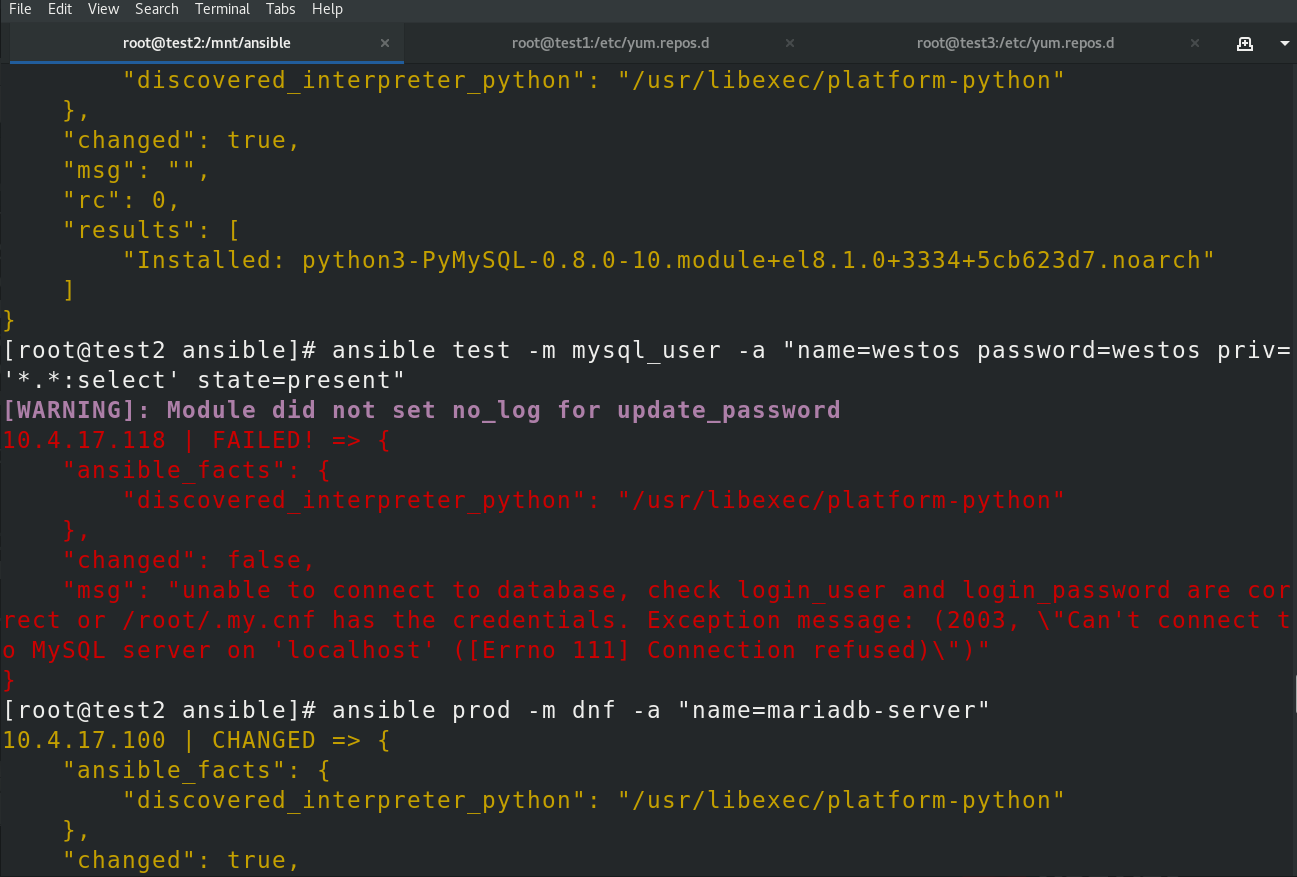Image resolution: width=1297 pixels, height=877 pixels.
Task: Open the Help menu
Action: click(327, 9)
